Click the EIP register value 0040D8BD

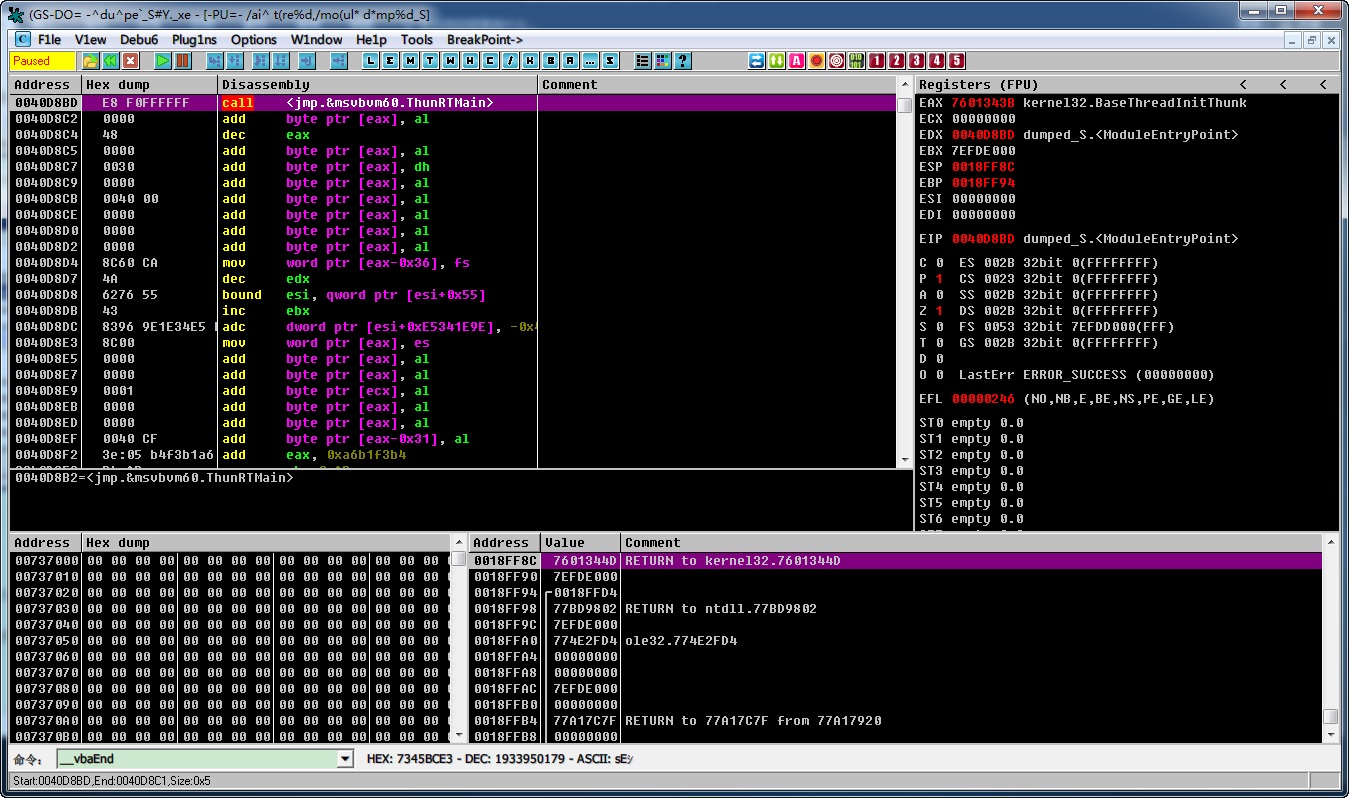[x=983, y=239]
